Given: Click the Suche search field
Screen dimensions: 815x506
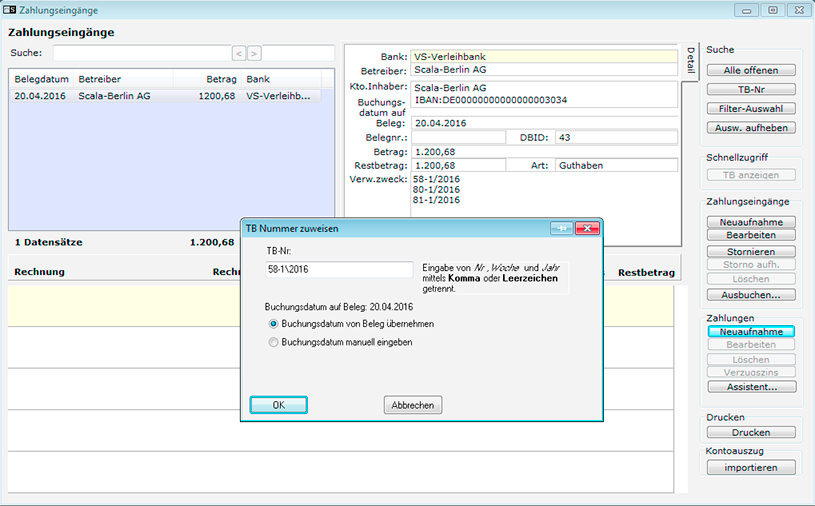Looking at the screenshot, I should click(x=140, y=53).
